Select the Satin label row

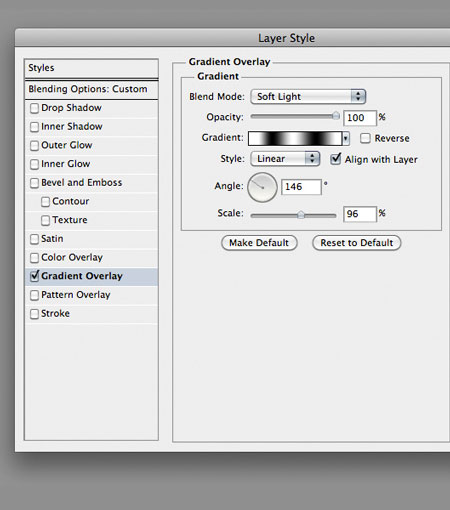pos(91,239)
